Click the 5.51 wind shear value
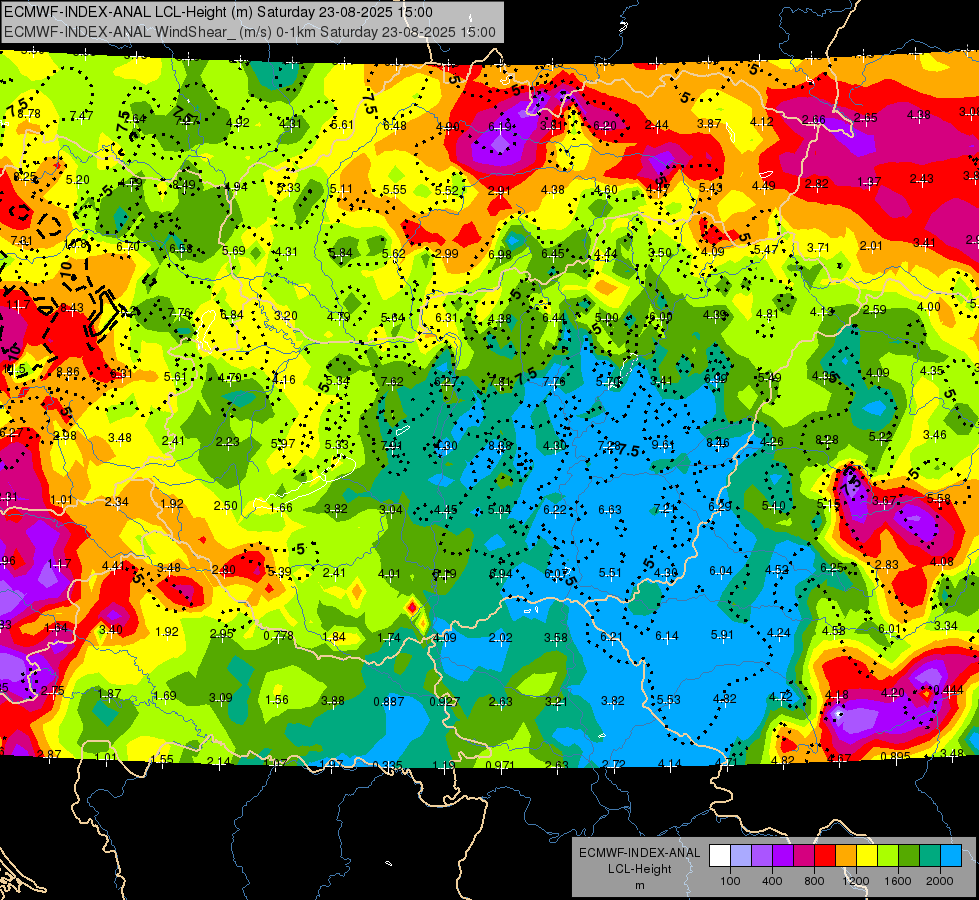The image size is (979, 900). point(610,573)
